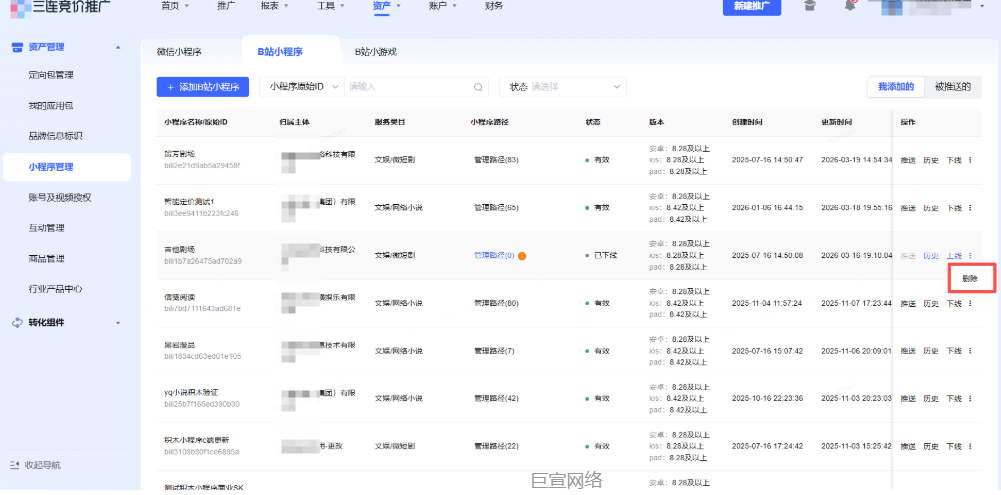Click 推送 in the 管理路径(42) row
1001x495 pixels.
[x=908, y=398]
